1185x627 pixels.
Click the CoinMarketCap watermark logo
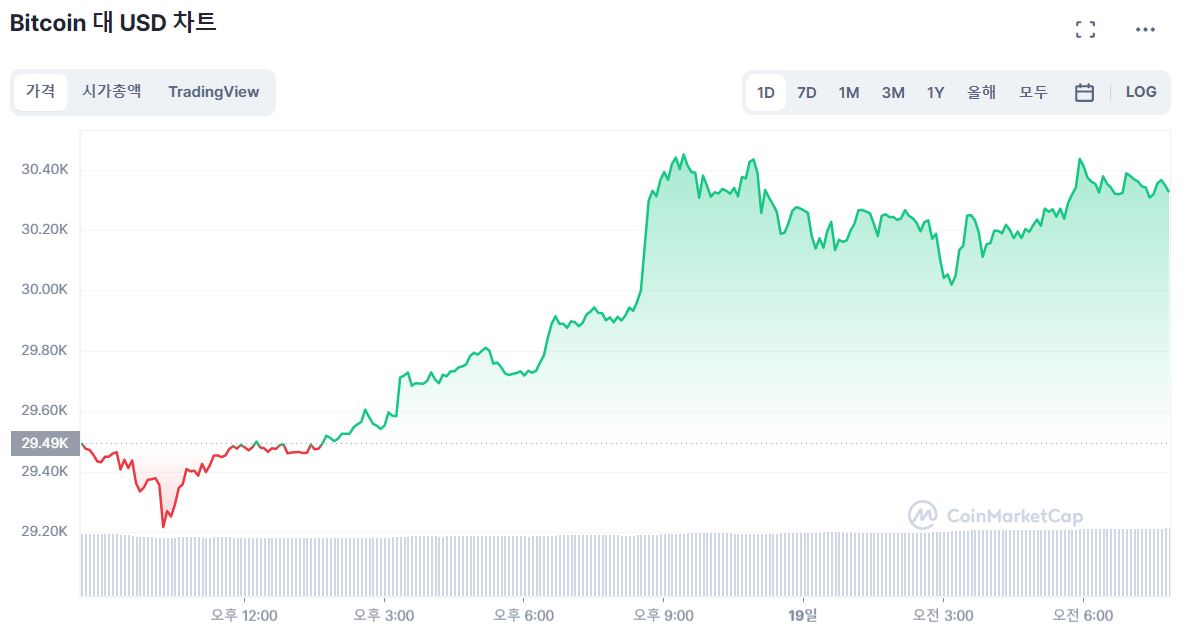pyautogui.click(x=995, y=515)
